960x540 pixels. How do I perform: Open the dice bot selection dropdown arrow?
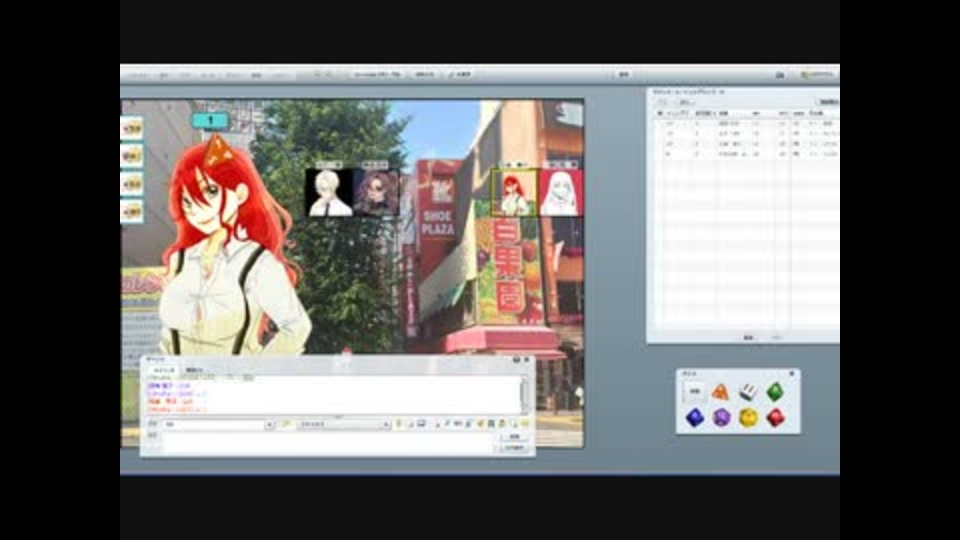point(386,424)
